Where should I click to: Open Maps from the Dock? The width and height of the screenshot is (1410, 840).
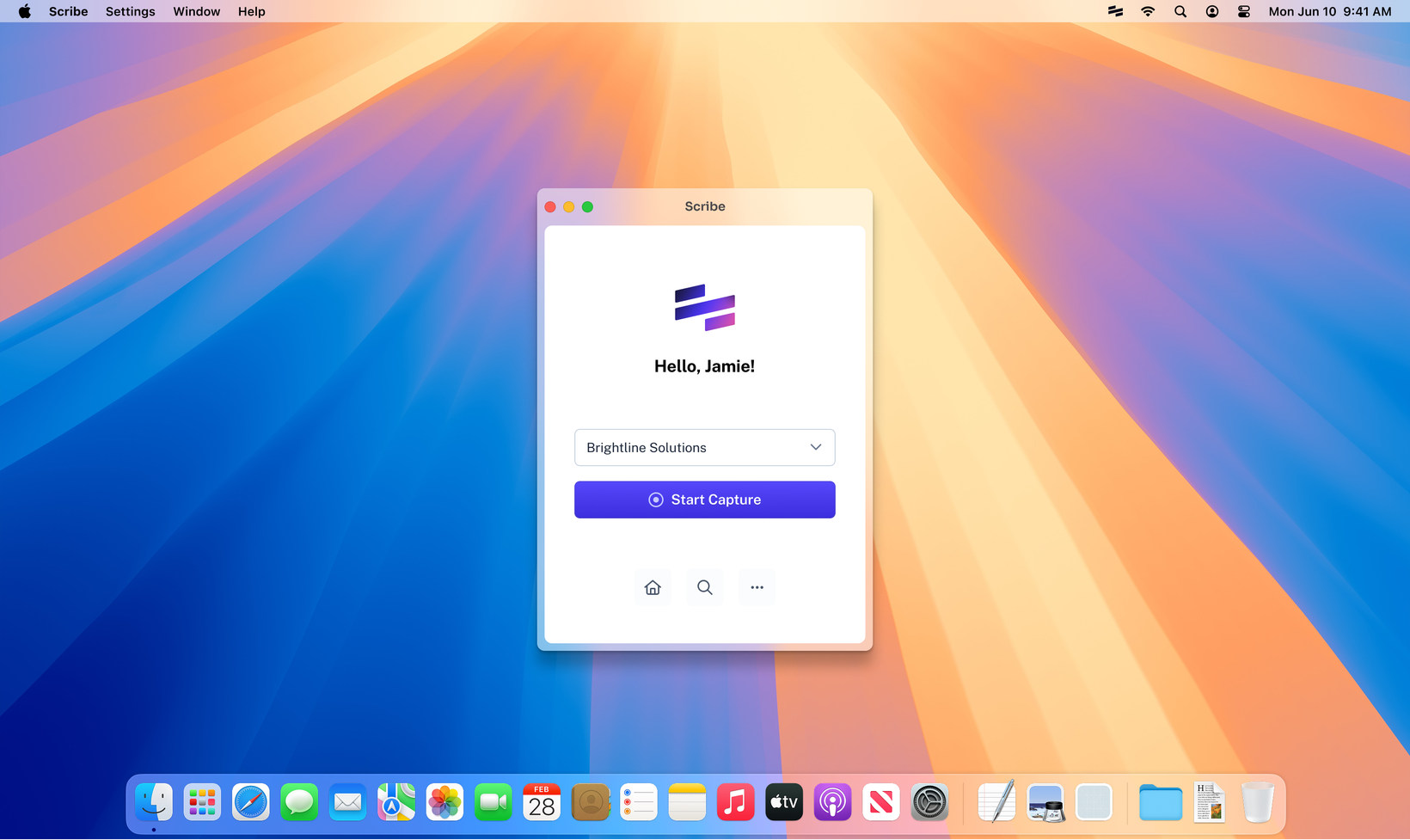[396, 803]
